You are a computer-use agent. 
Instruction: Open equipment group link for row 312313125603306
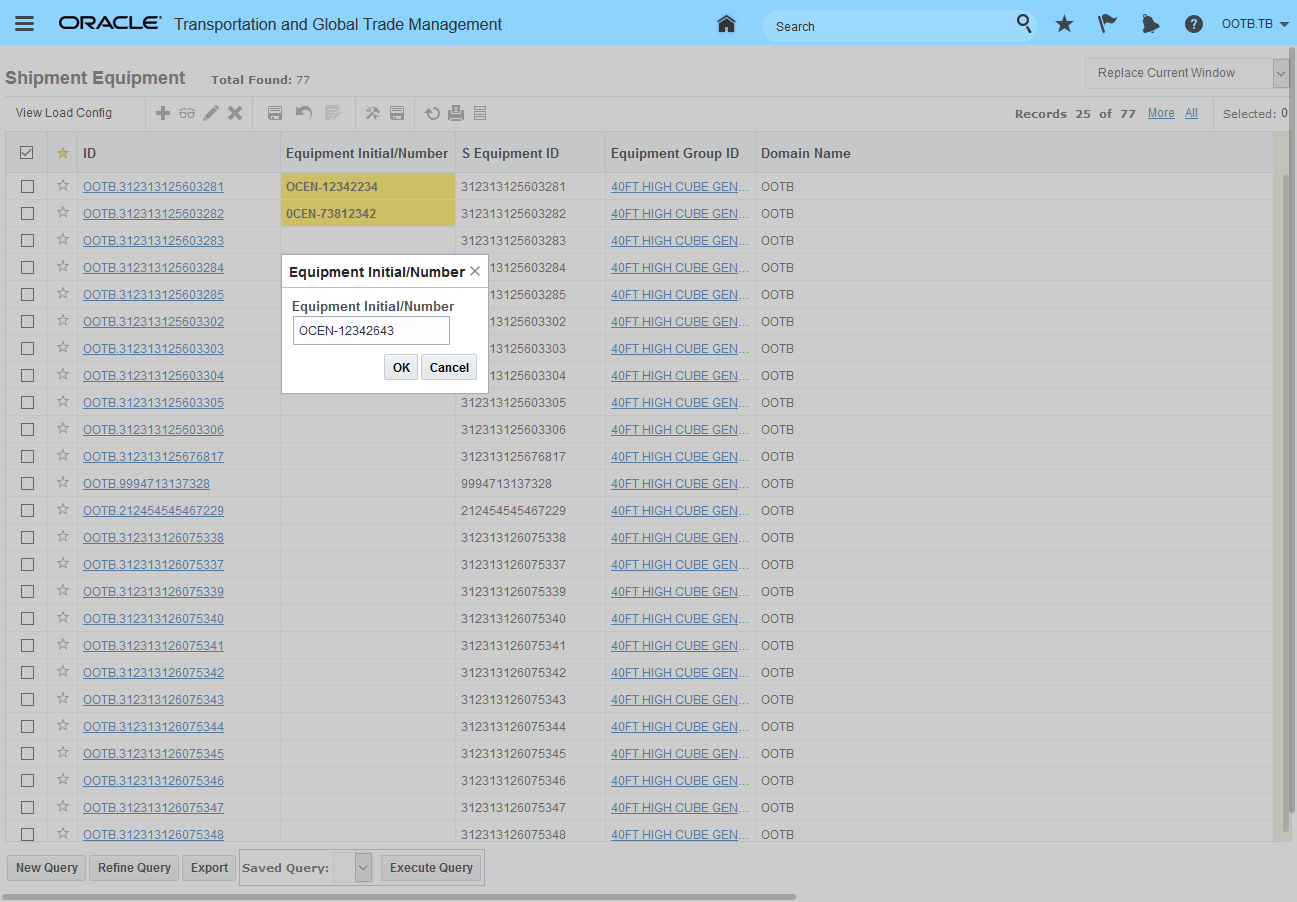(x=680, y=429)
